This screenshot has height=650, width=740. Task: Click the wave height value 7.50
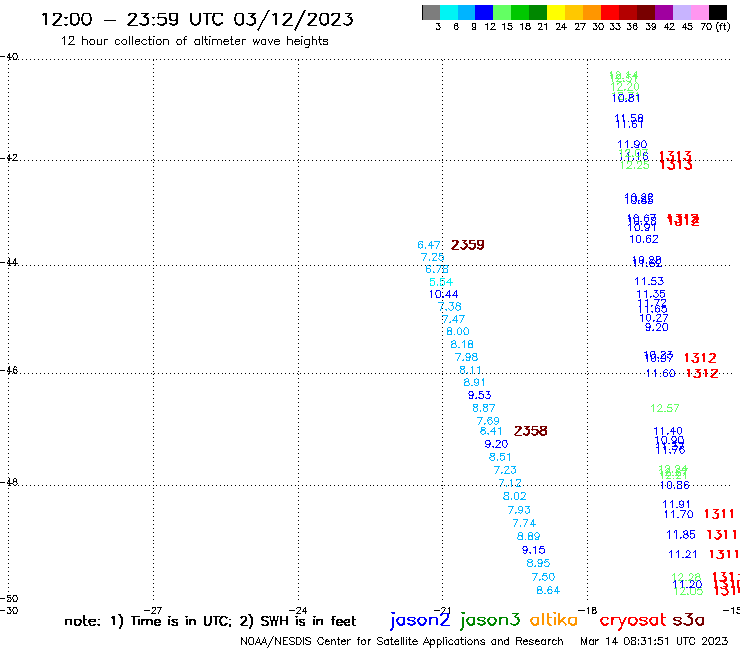click(543, 577)
